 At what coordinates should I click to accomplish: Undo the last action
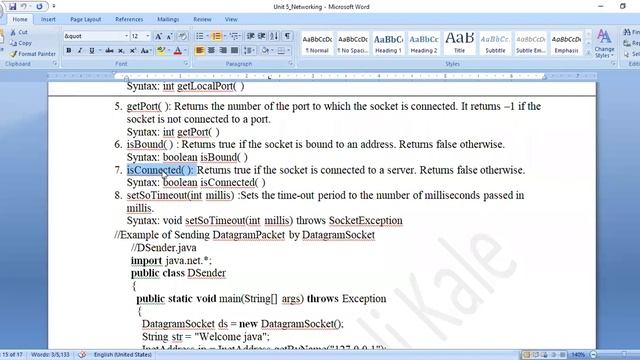click(24, 7)
